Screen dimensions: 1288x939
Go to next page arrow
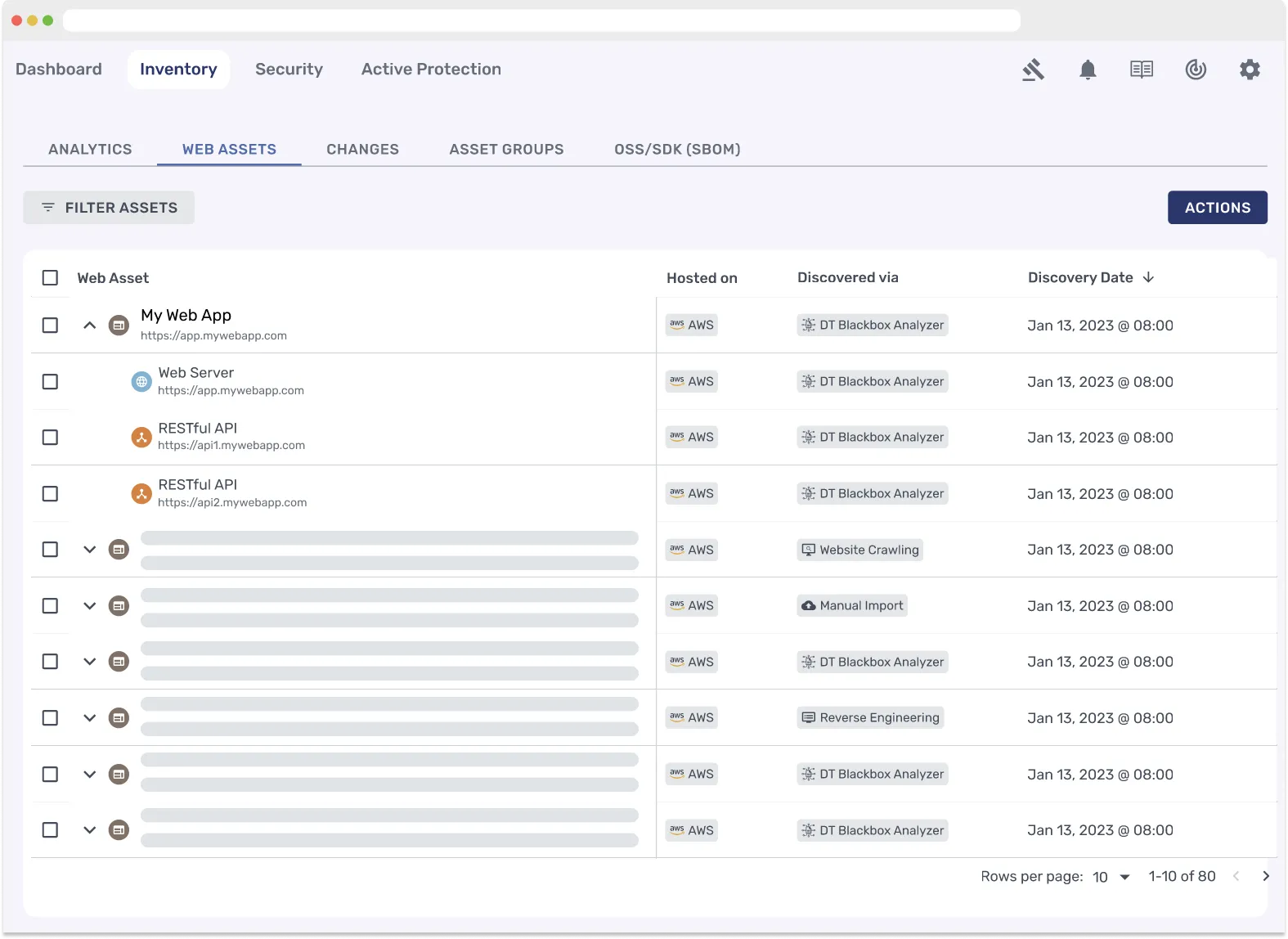click(x=1266, y=876)
